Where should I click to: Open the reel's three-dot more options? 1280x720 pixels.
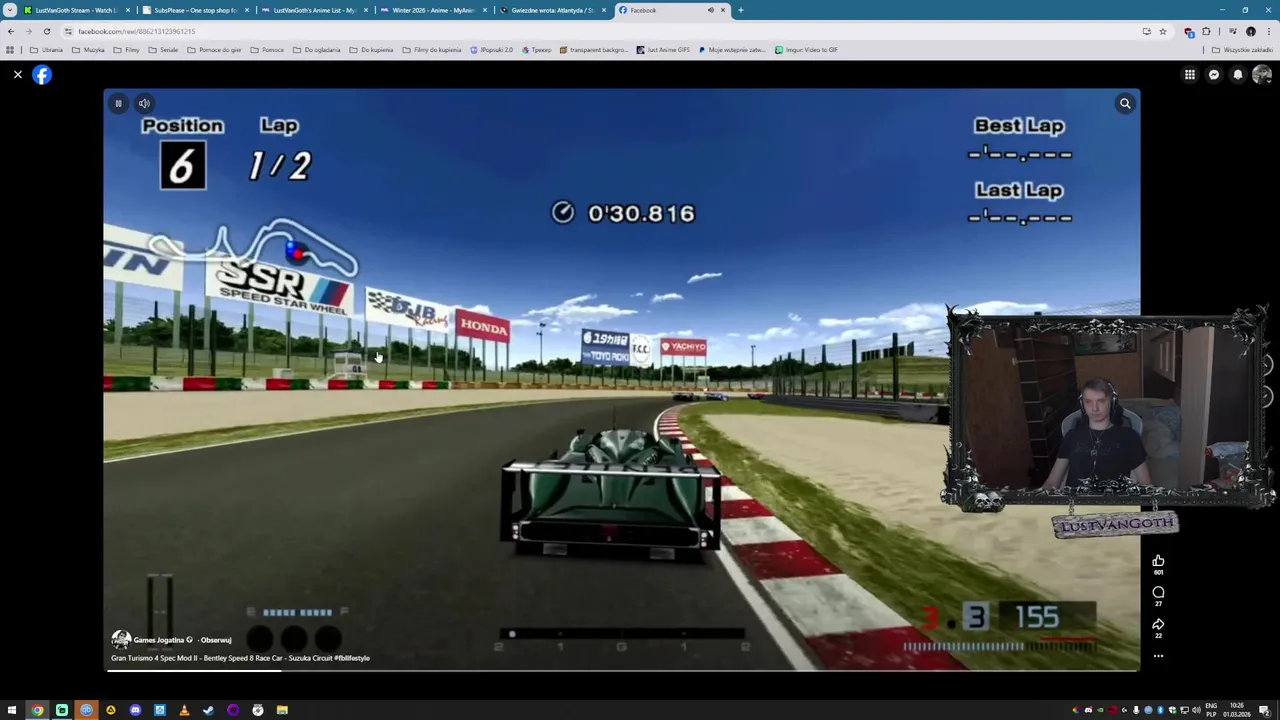tap(1158, 656)
